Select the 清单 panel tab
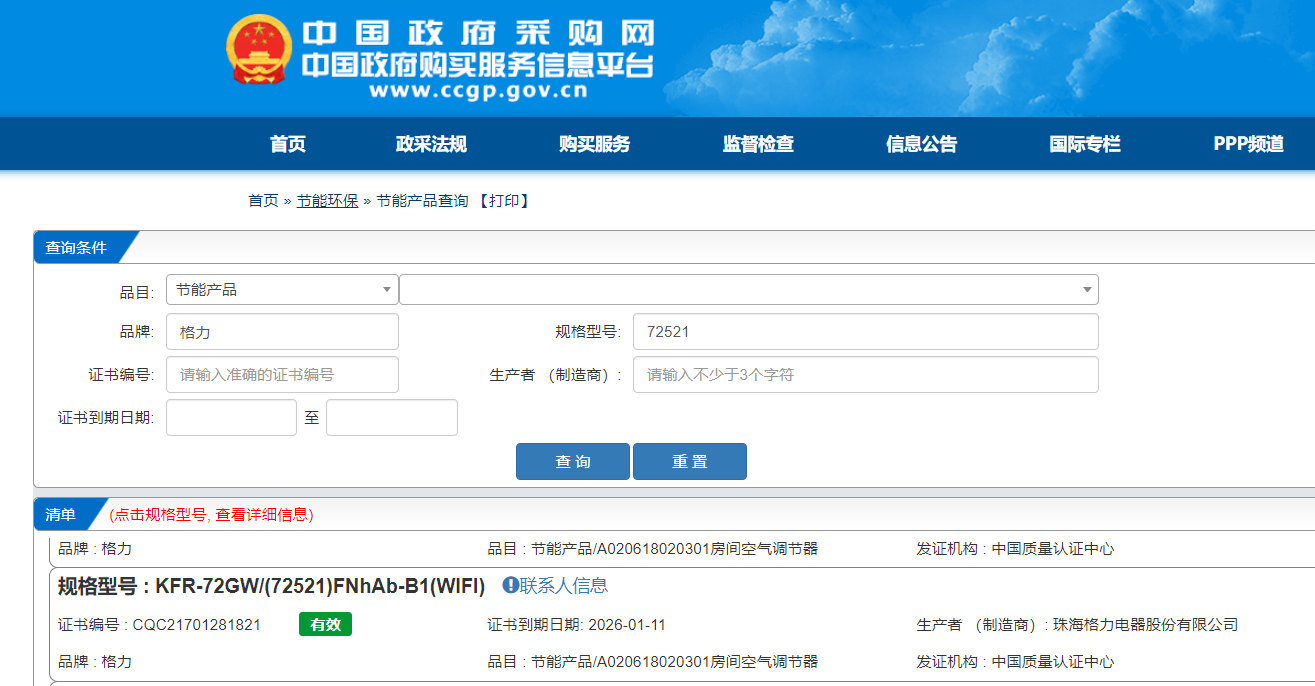The image size is (1315, 686). tap(61, 514)
